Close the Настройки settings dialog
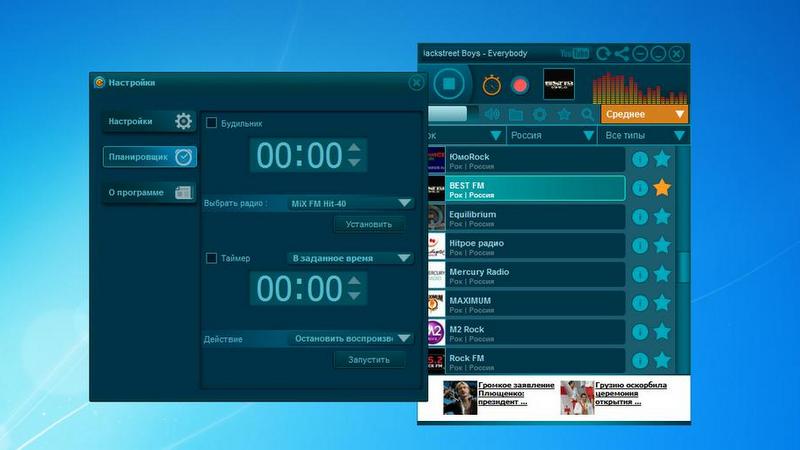The width and height of the screenshot is (800, 450). 416,82
